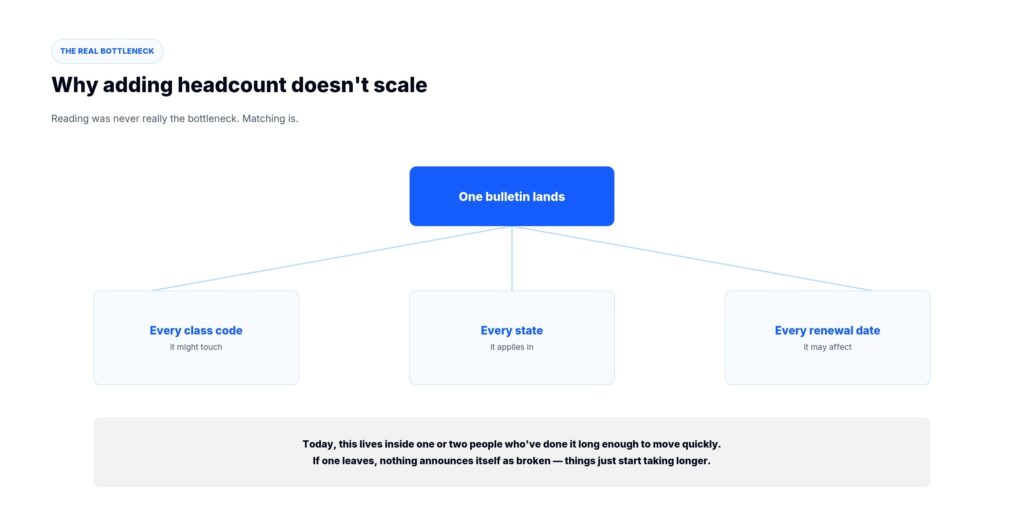Screen dimensions: 1024x512
Task: Click the "It applies in" caption
Action: pos(511,347)
